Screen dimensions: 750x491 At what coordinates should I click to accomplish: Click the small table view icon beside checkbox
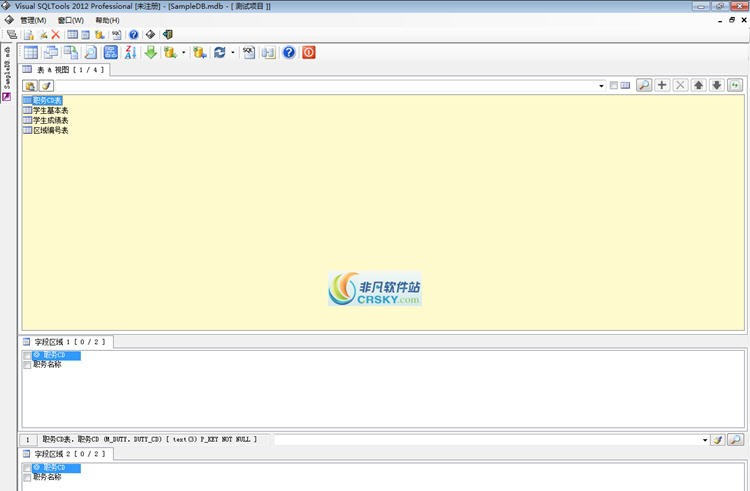[625, 86]
